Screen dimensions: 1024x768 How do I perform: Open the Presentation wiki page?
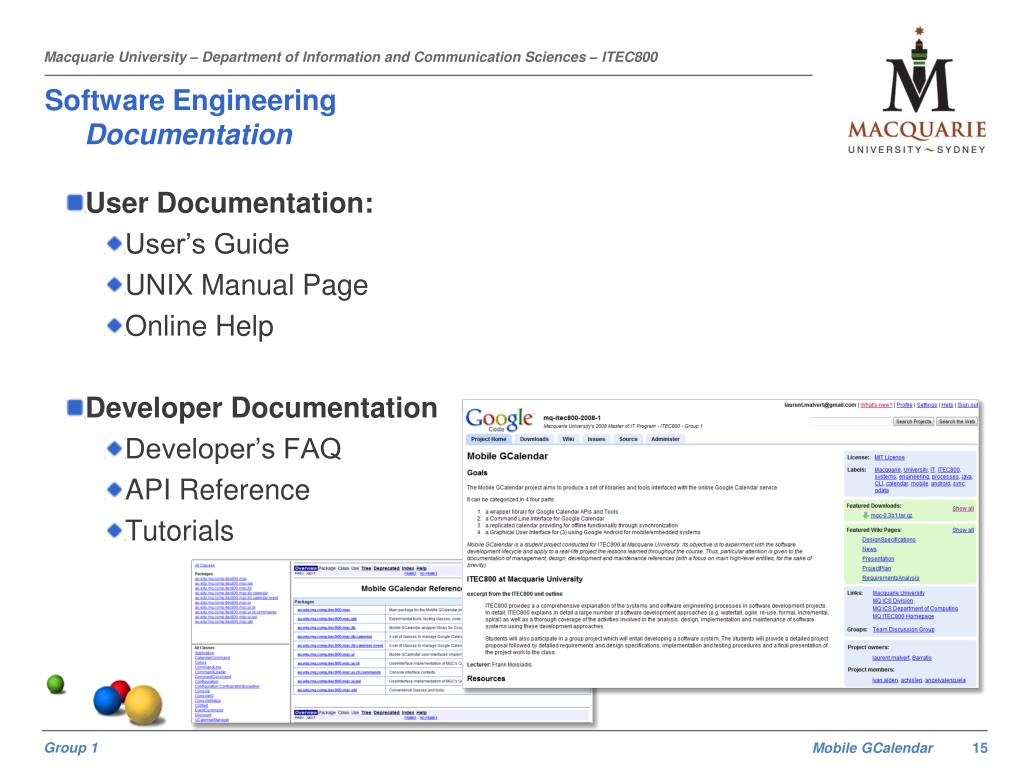tap(878, 559)
